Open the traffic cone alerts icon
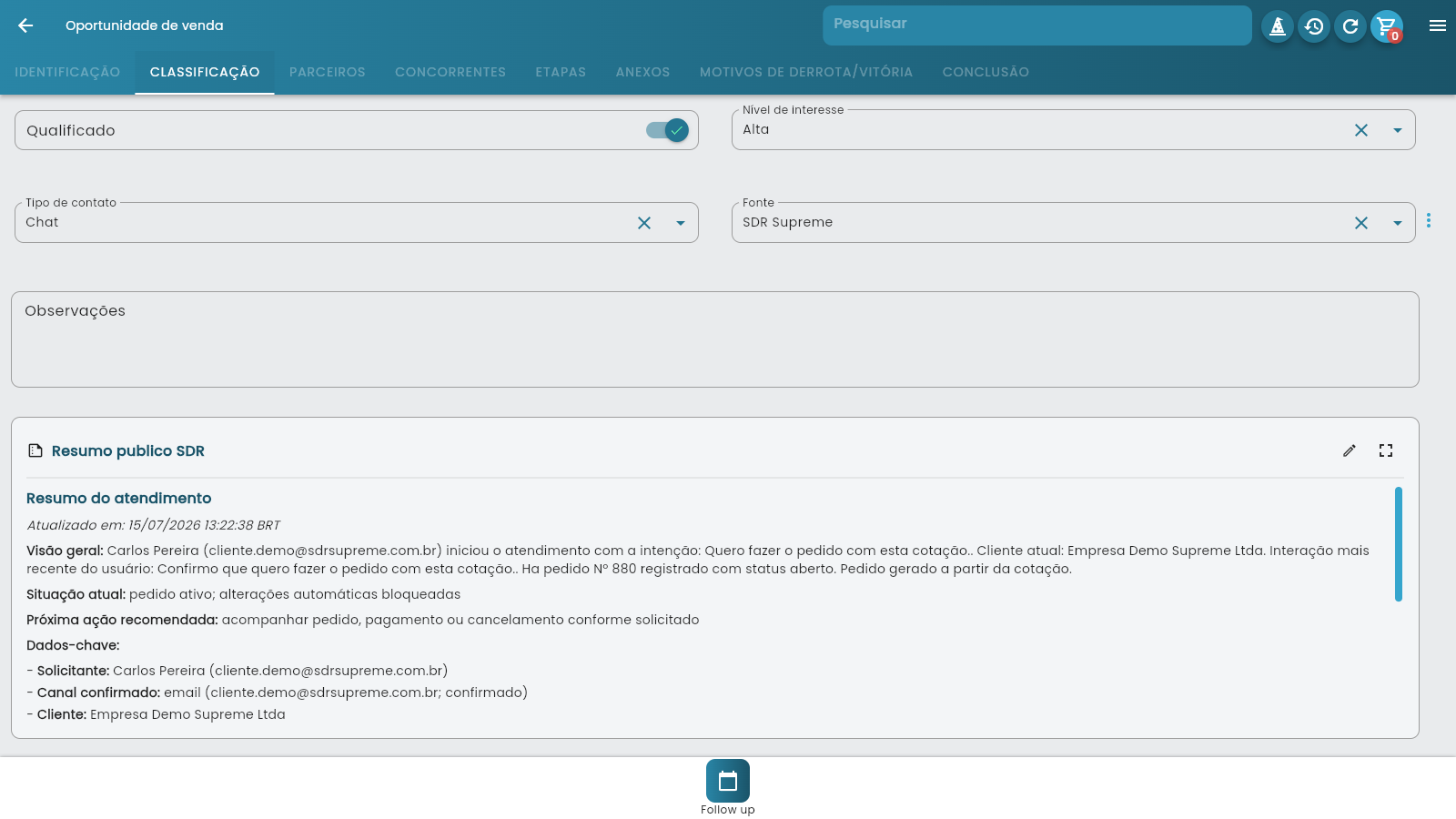 pyautogui.click(x=1278, y=26)
